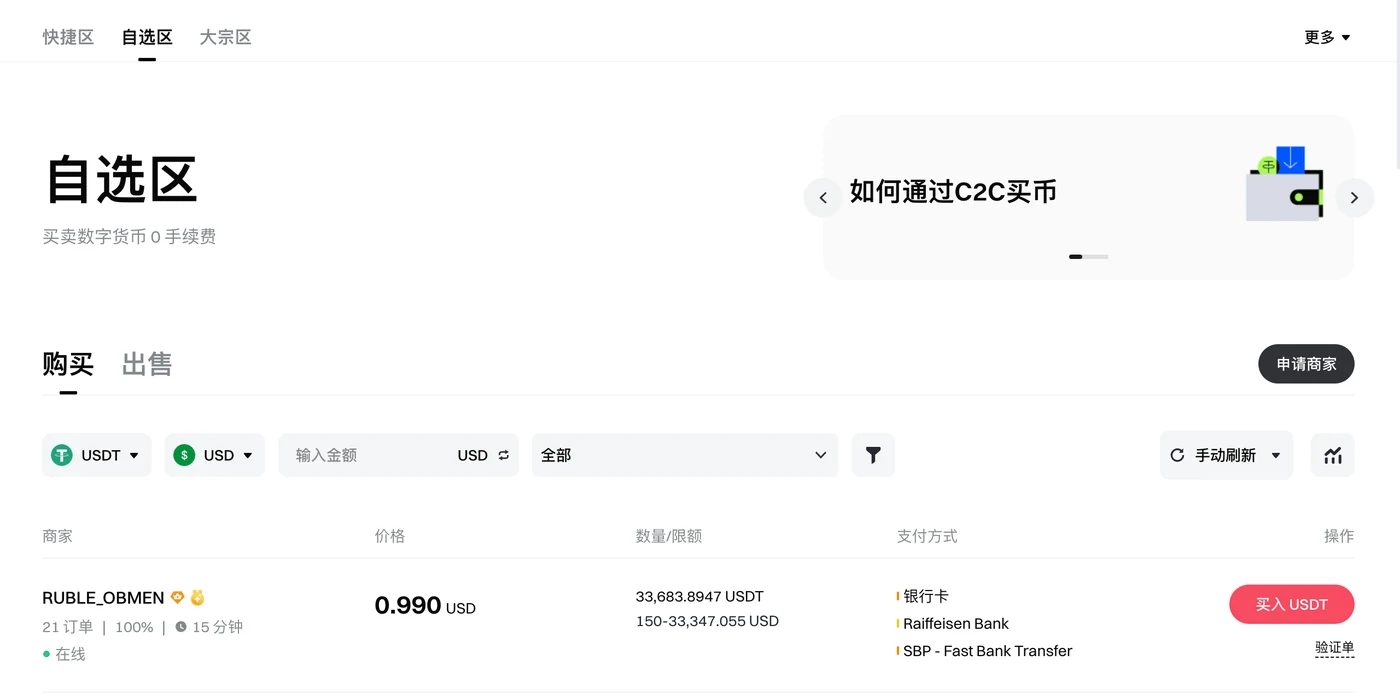Click the banner carousel progress indicator
The image size is (1400, 696).
1088,257
